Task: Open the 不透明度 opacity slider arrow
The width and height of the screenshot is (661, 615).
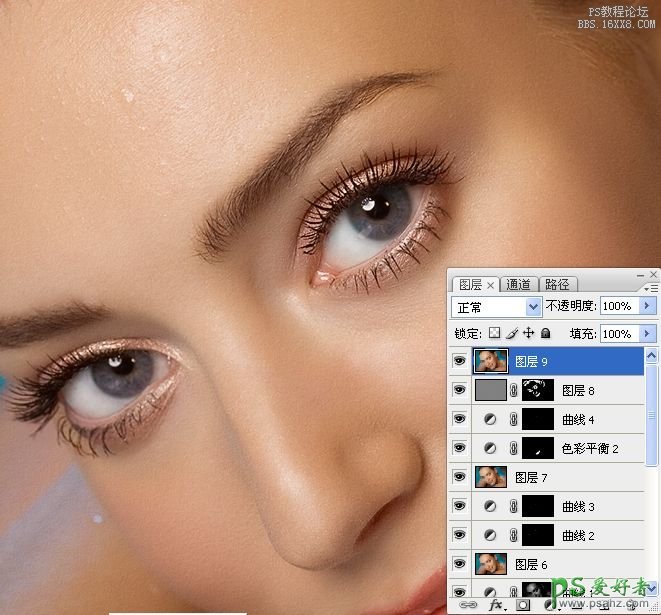Action: 647,306
